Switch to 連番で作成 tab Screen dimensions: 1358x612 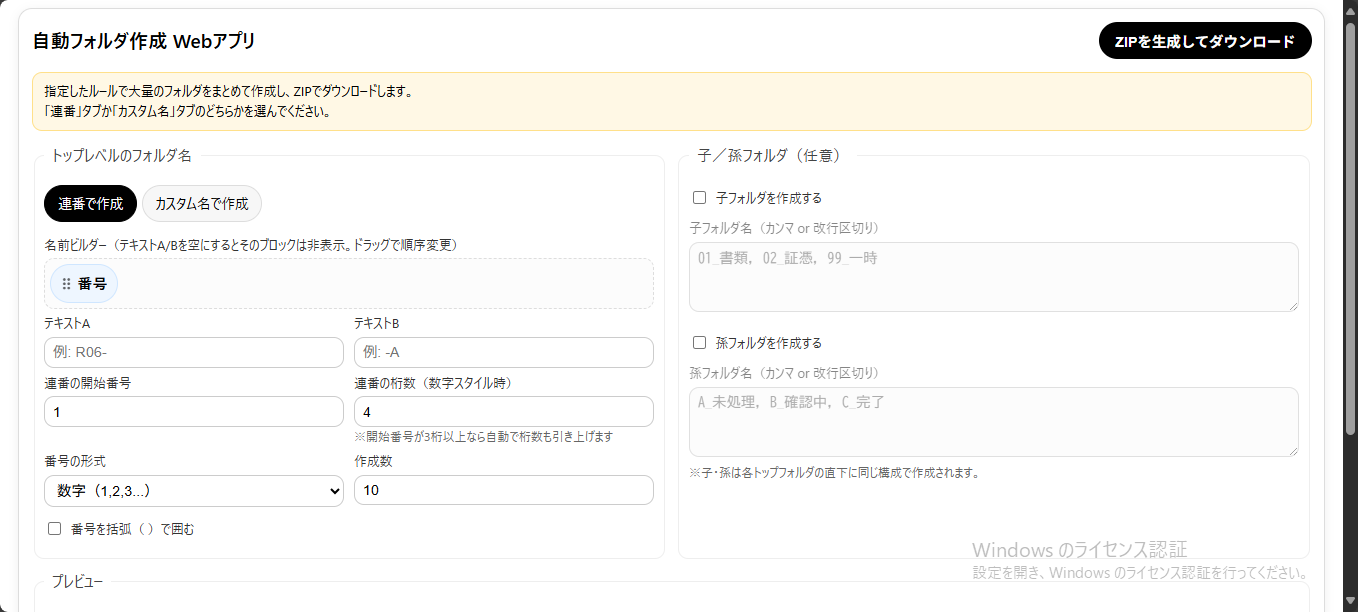tap(90, 203)
